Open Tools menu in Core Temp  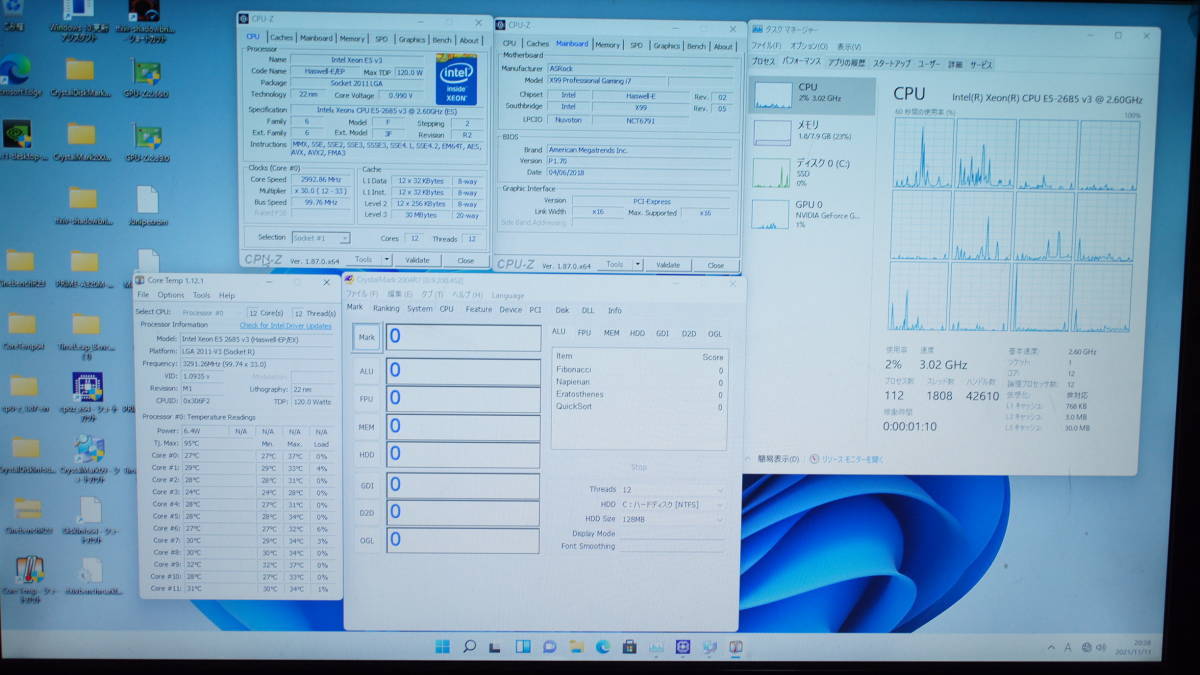(x=201, y=295)
